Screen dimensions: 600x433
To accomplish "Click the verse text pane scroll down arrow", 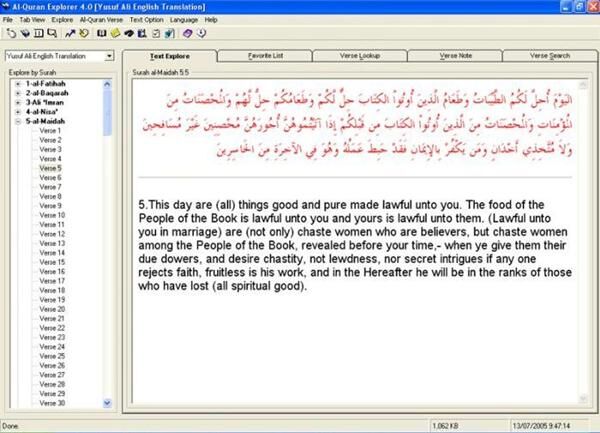I will (583, 399).
